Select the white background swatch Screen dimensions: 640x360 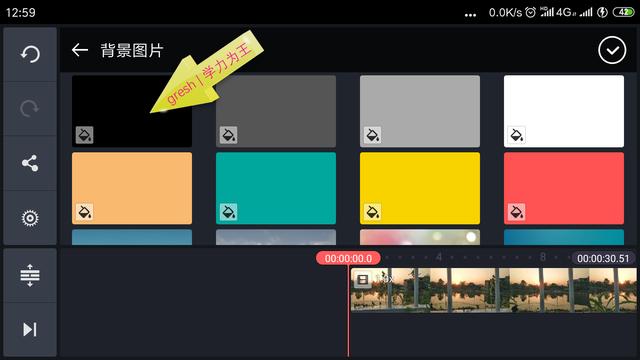564,111
